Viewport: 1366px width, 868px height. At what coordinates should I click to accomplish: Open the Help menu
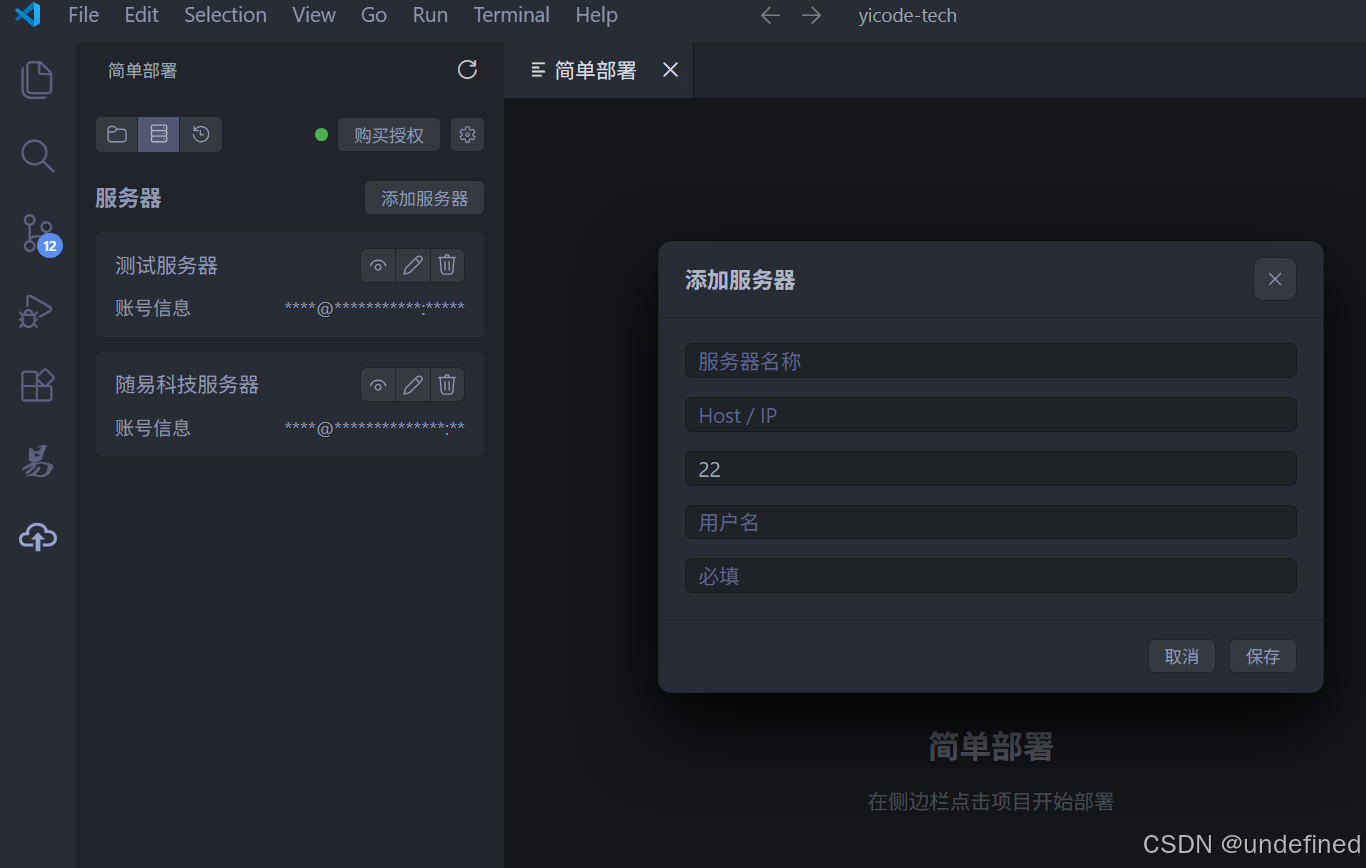[x=596, y=15]
